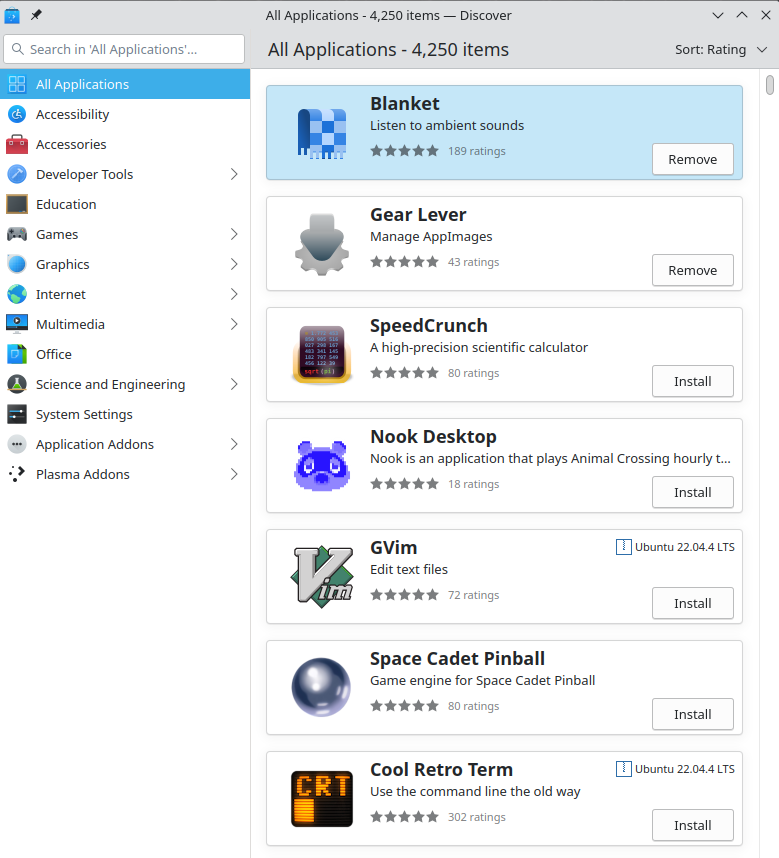Remove the Blanket application
Image resolution: width=779 pixels, height=858 pixels.
click(693, 159)
